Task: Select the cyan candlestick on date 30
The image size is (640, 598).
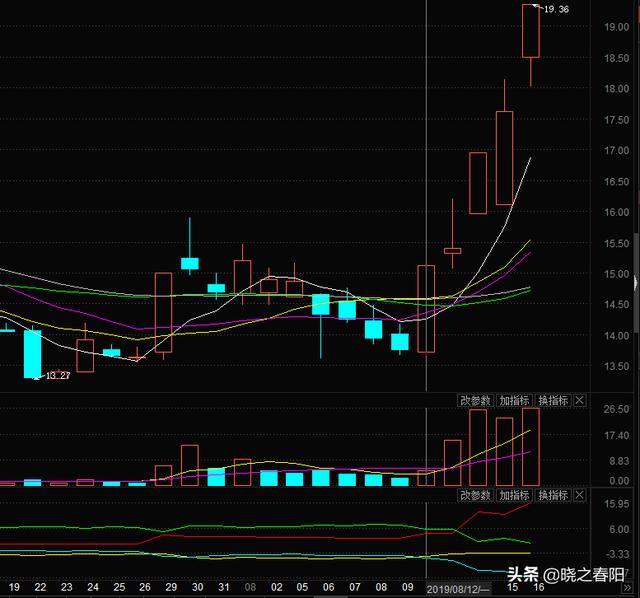Action: coord(190,263)
